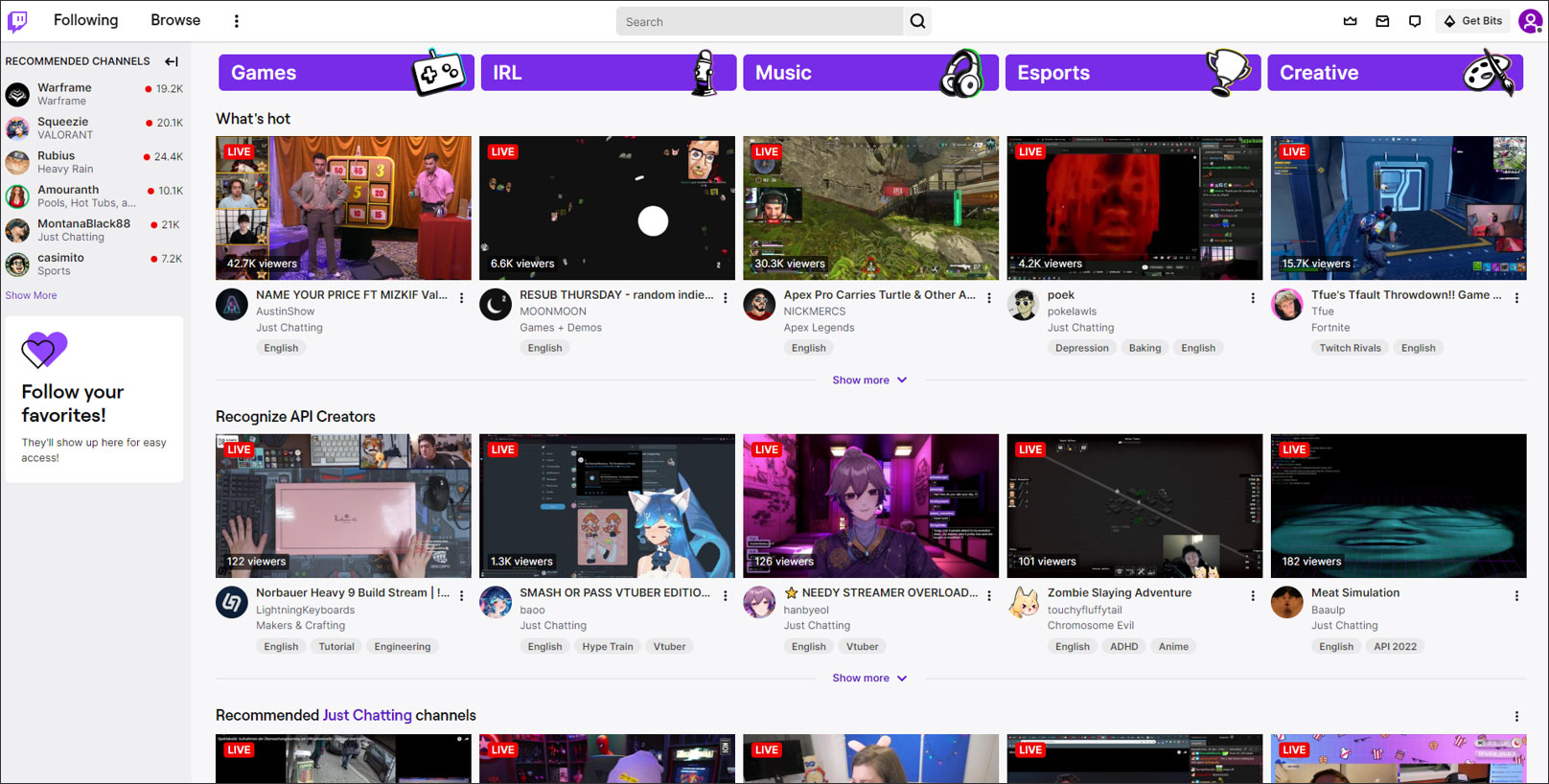Show more recommended channels in sidebar
This screenshot has width=1549, height=784.
point(31,295)
